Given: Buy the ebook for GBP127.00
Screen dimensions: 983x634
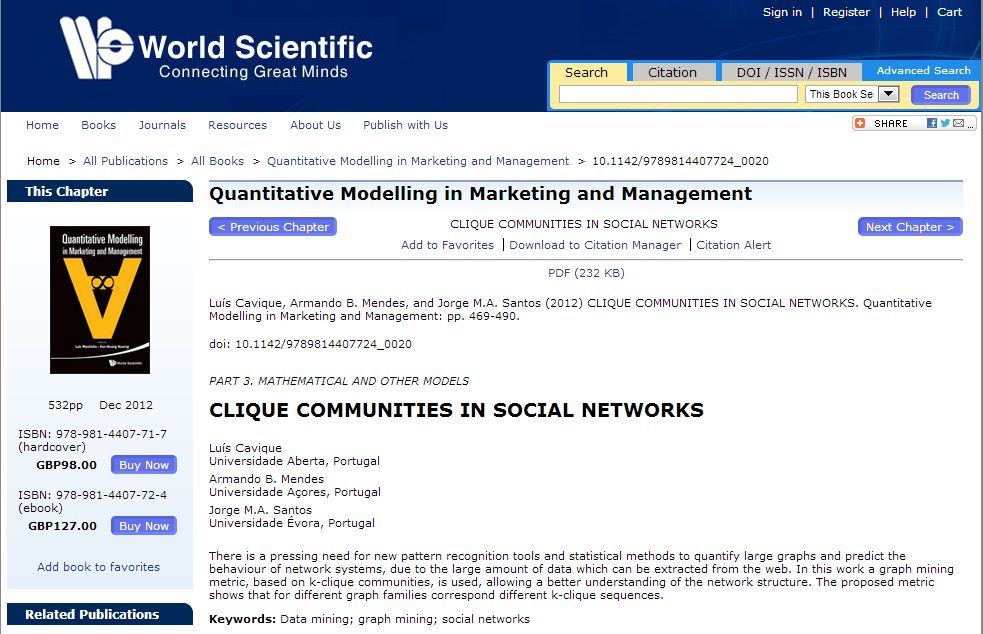Looking at the screenshot, I should [x=144, y=526].
